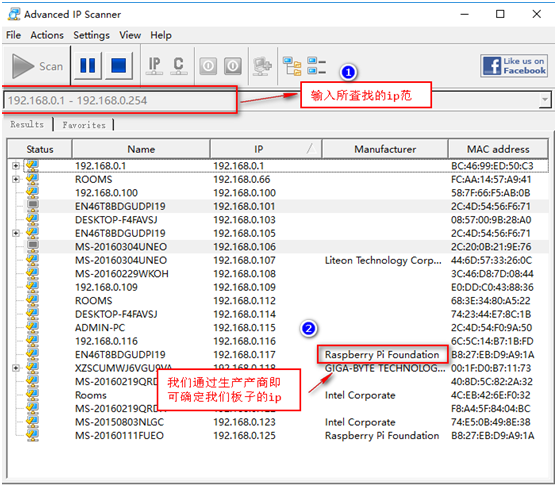Image resolution: width=557 pixels, height=487 pixels.
Task: Open the IP range dropdown arrow
Action: coord(545,100)
